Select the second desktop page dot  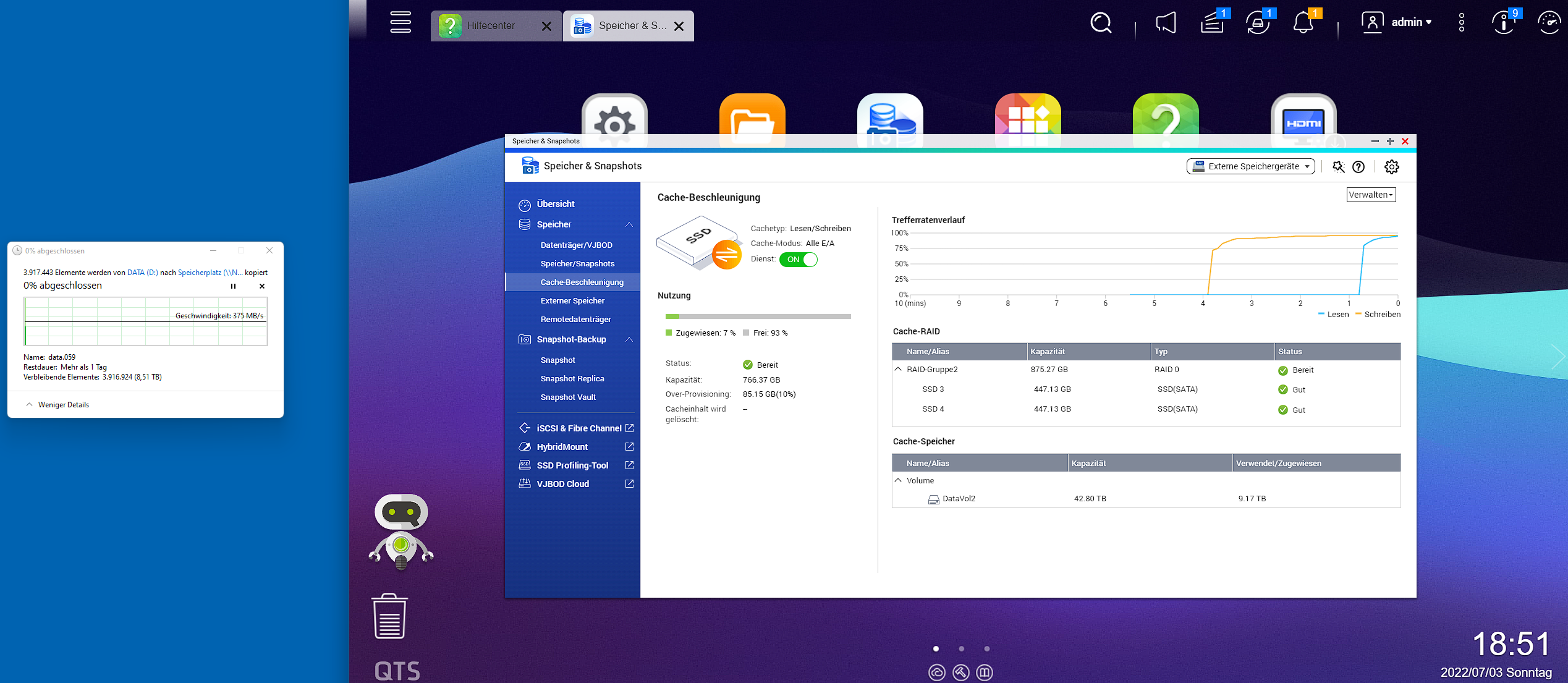pyautogui.click(x=961, y=648)
